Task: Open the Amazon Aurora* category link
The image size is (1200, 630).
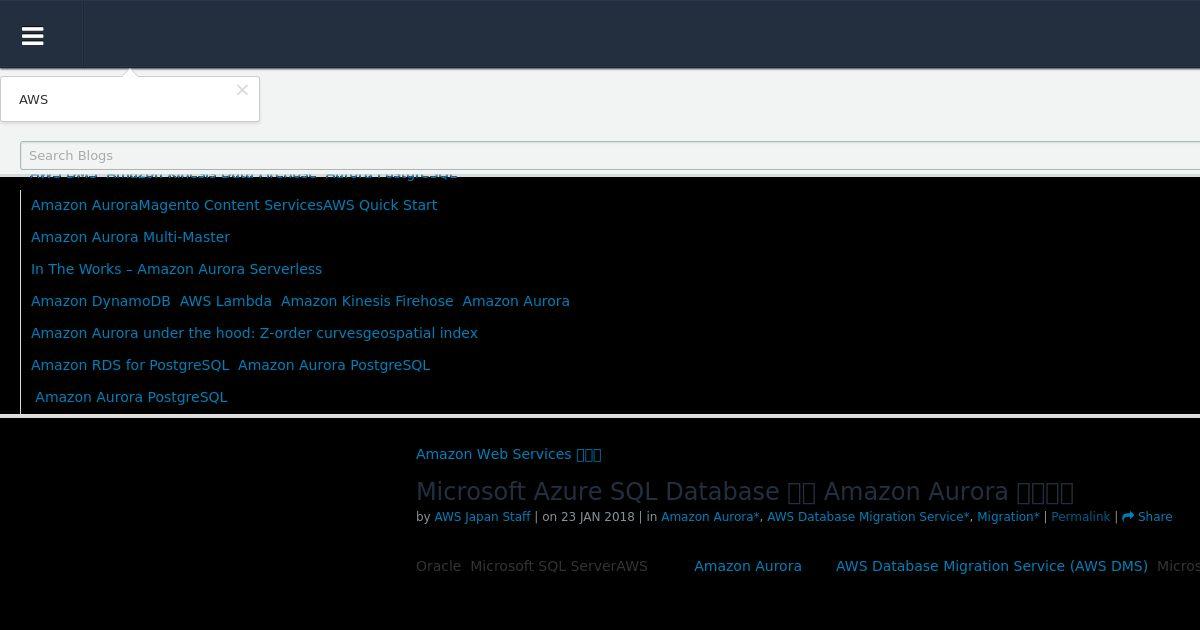Action: pyautogui.click(x=710, y=517)
